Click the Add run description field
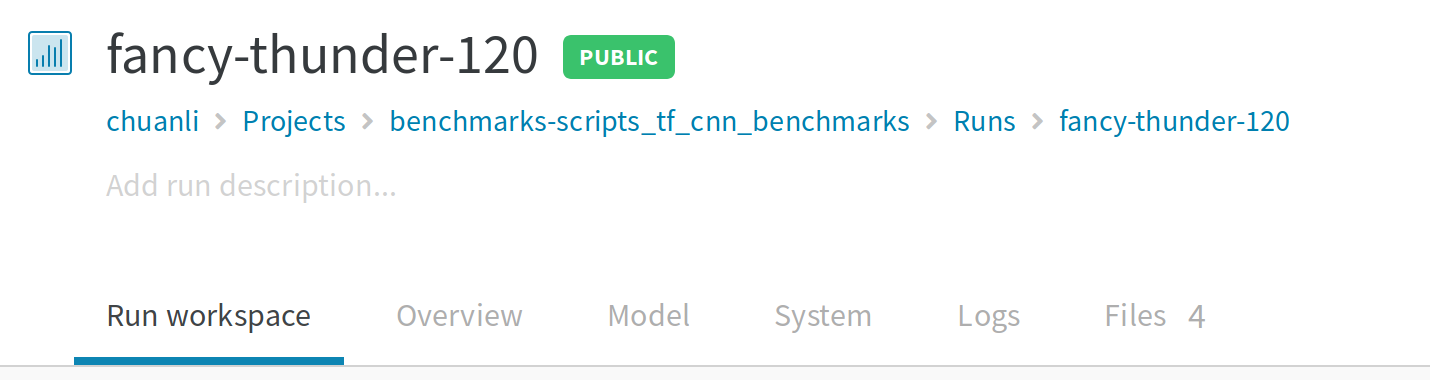1430x380 pixels. point(251,186)
